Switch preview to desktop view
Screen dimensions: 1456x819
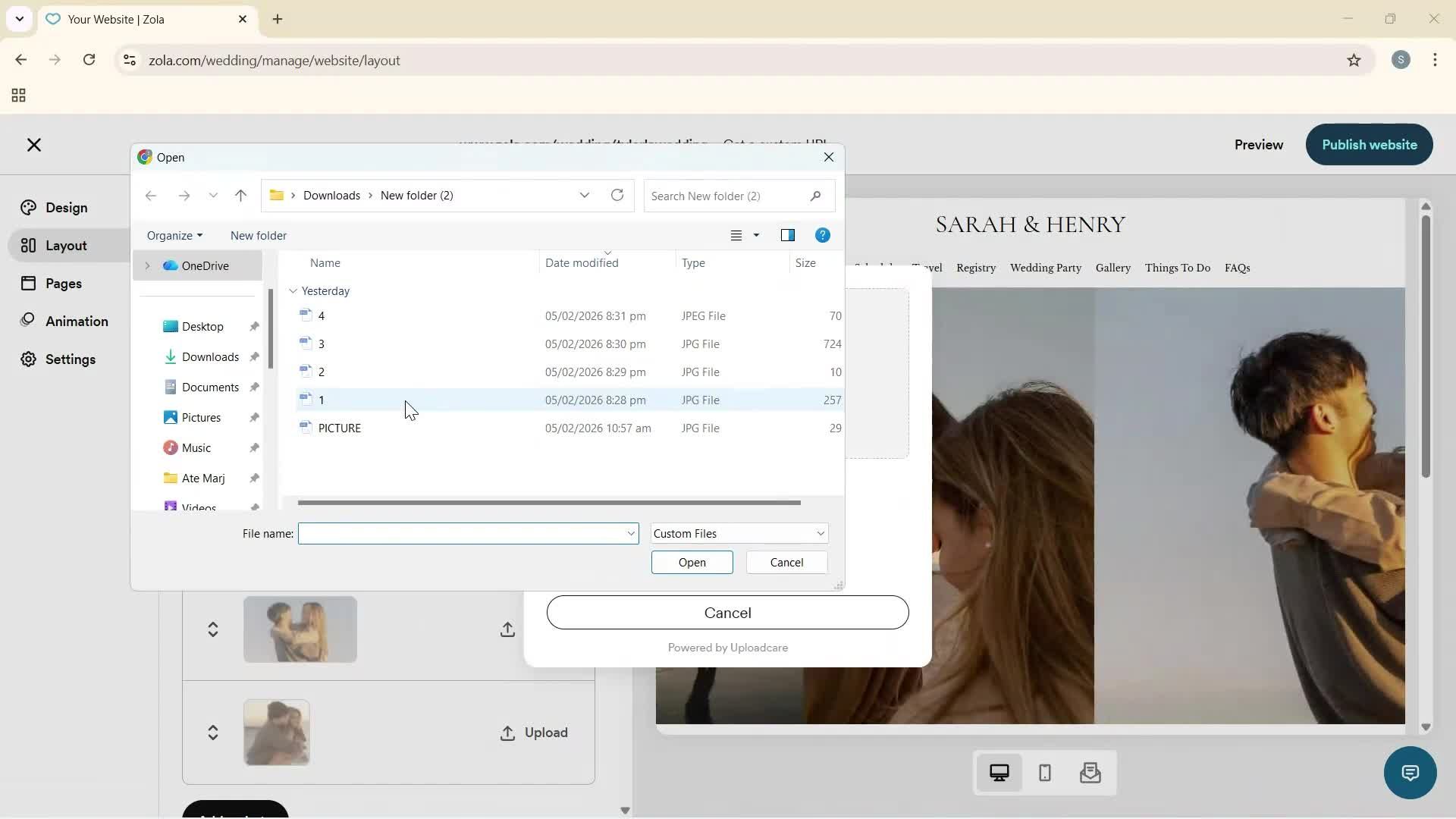(x=999, y=772)
